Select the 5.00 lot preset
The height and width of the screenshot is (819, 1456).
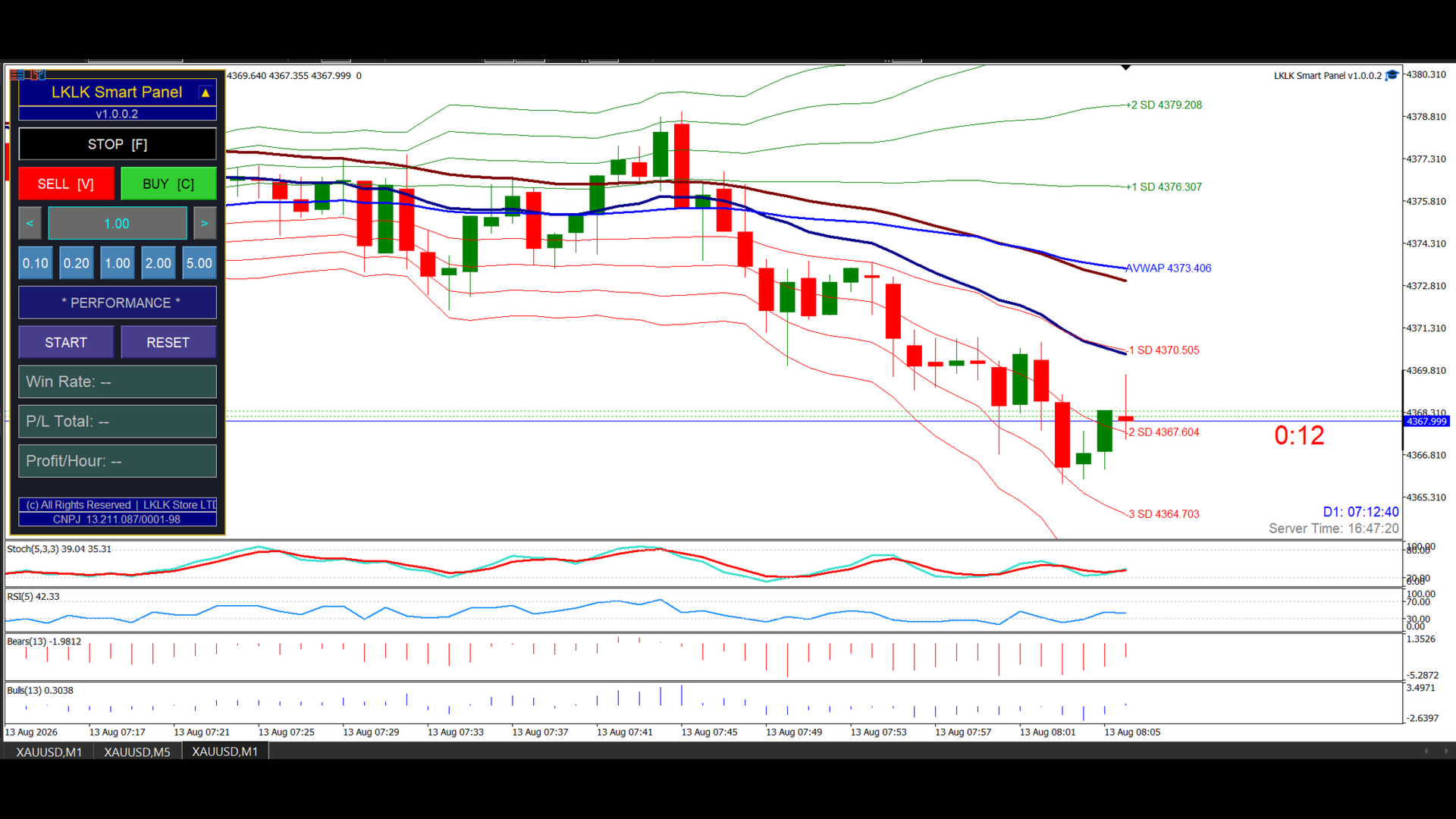coord(199,263)
